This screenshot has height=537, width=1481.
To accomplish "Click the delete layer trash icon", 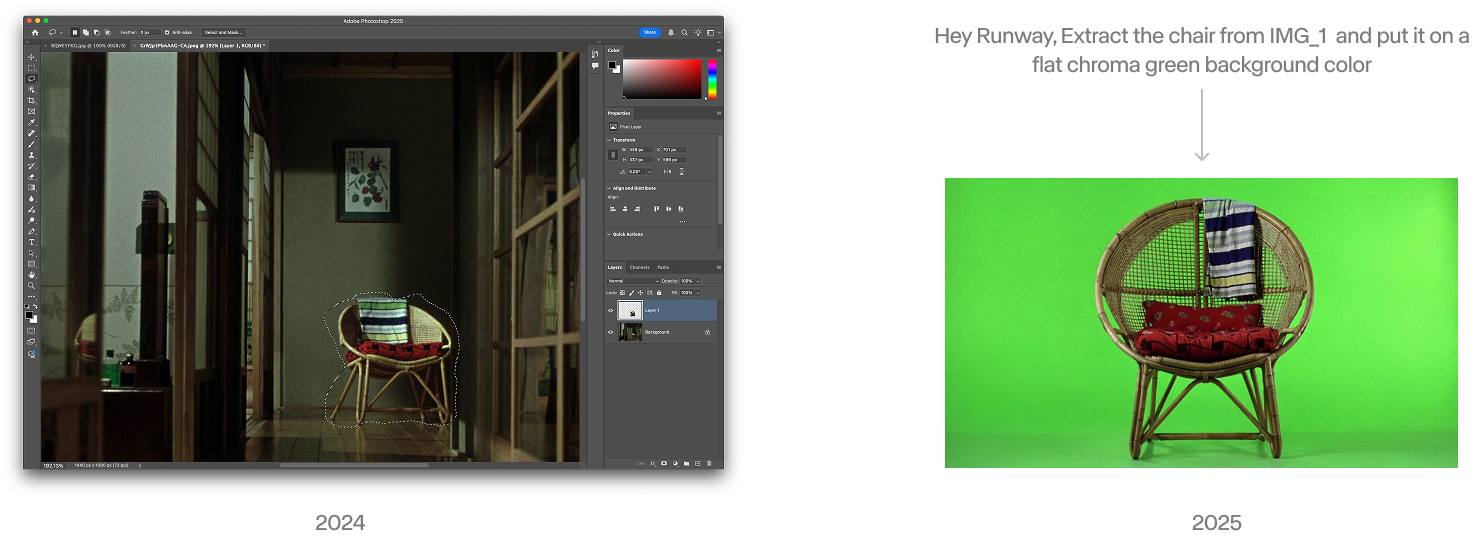I will click(x=709, y=463).
